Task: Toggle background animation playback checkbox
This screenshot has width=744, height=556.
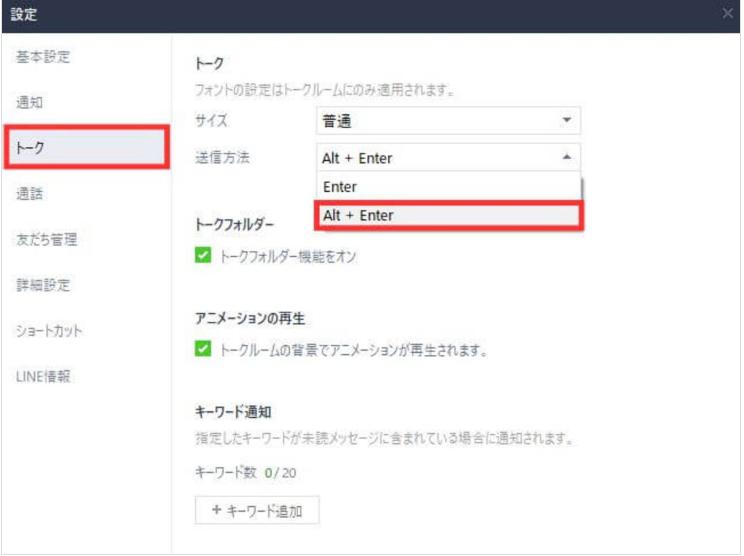Action: point(203,349)
